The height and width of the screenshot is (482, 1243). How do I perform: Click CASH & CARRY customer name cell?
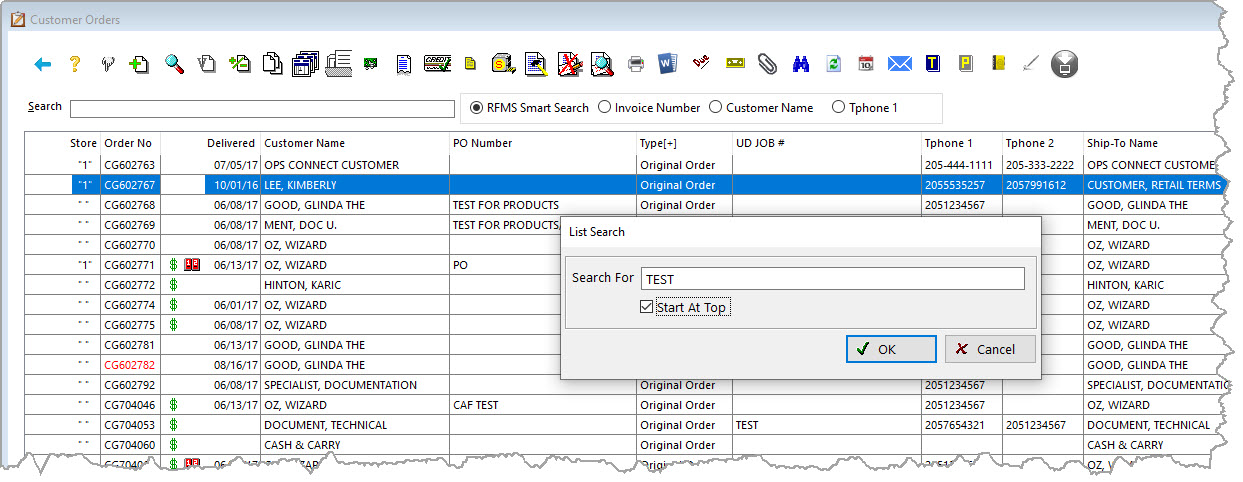tap(355, 445)
